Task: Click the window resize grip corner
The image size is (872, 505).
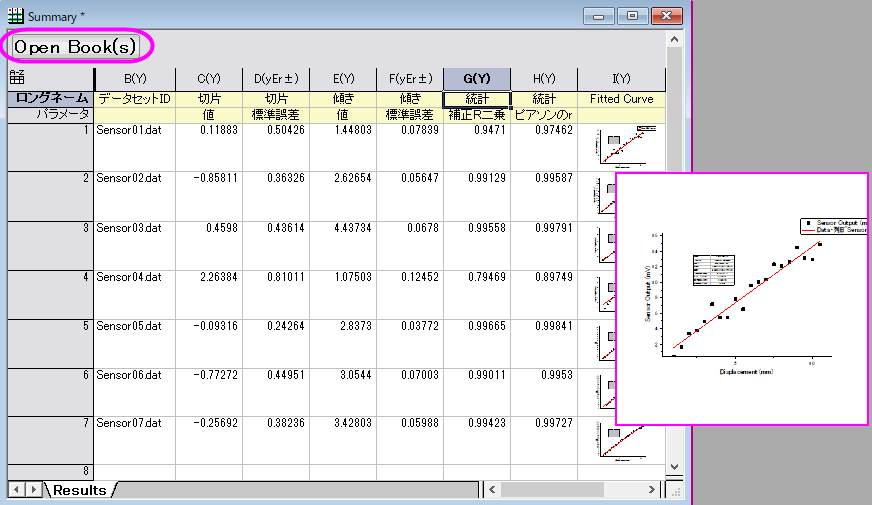Action: [676, 491]
